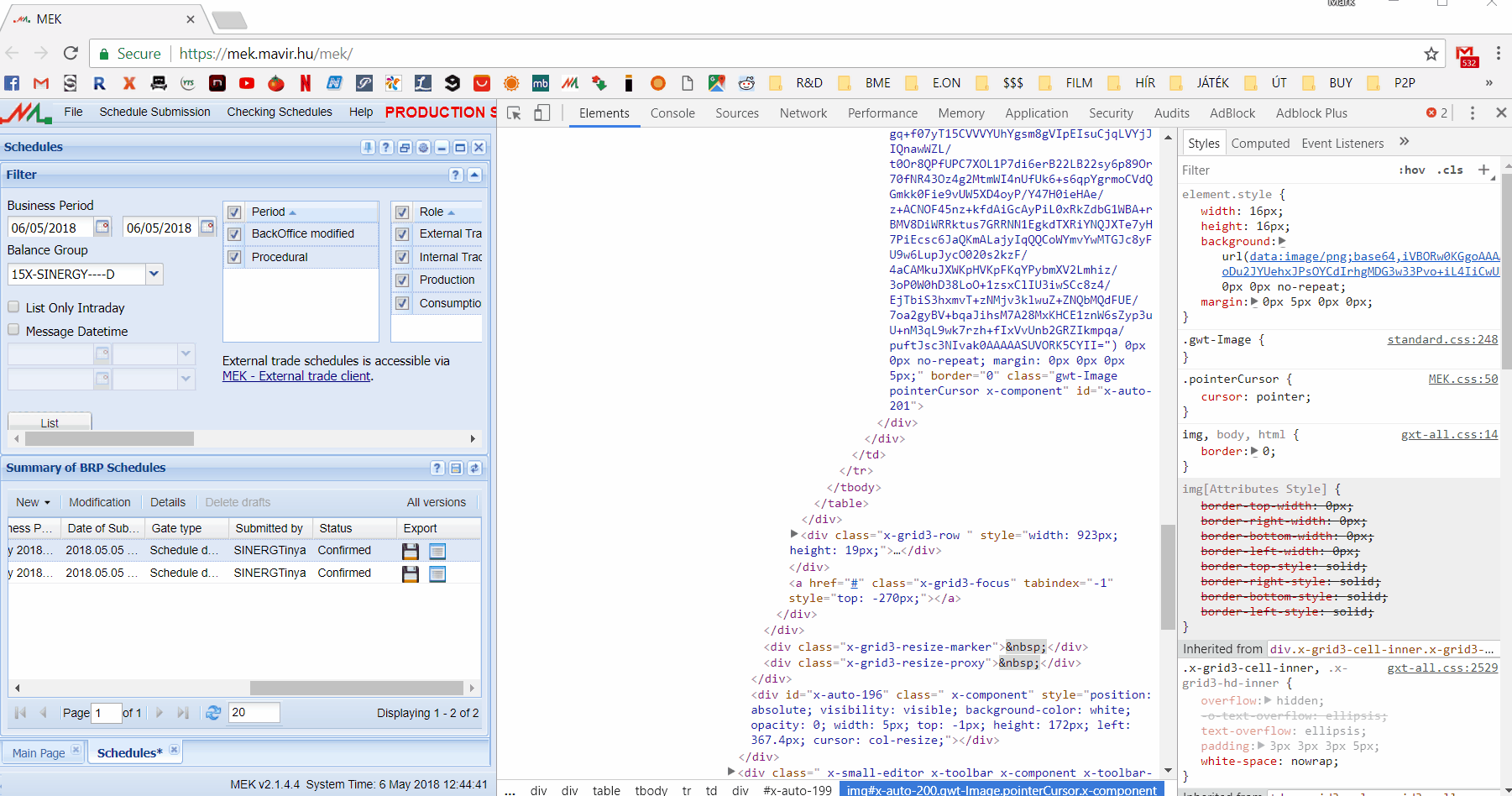Uncheck BackOffice modified

pos(234,233)
